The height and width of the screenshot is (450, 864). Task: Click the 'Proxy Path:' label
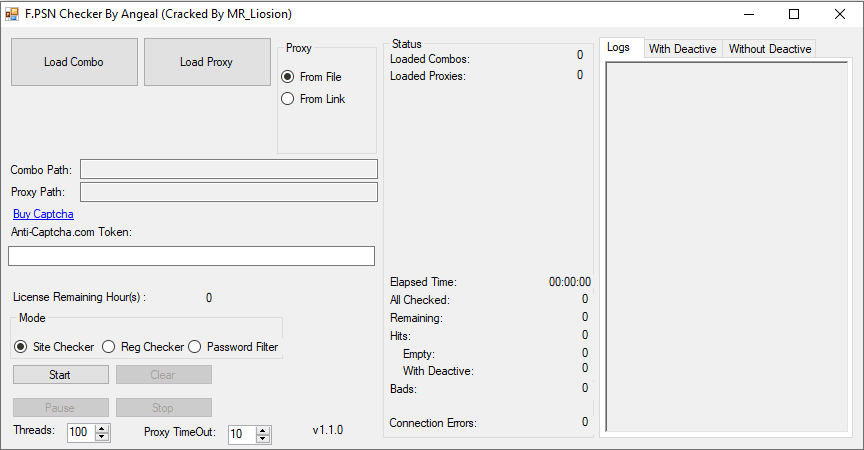pos(38,192)
